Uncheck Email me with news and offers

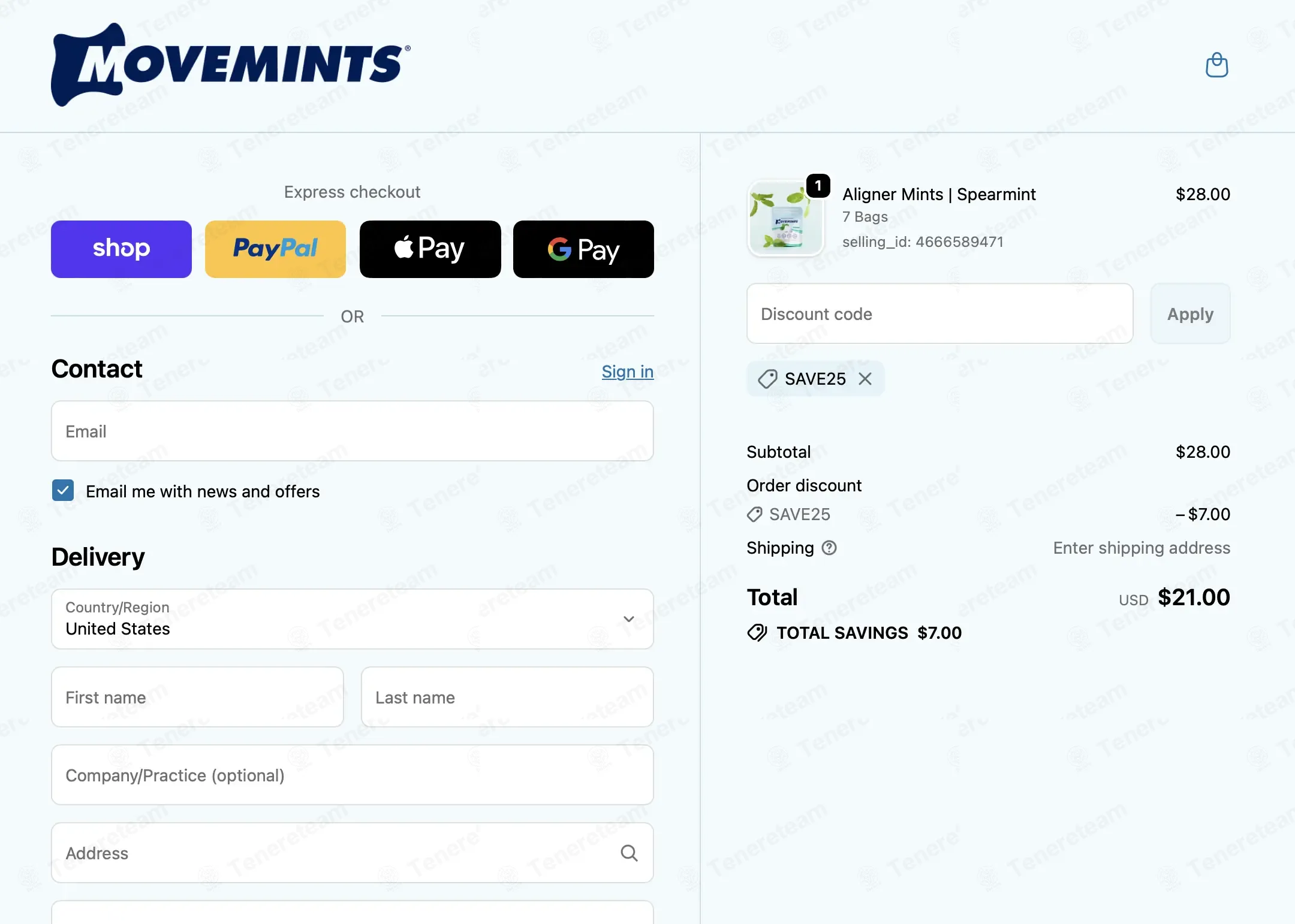coord(63,490)
